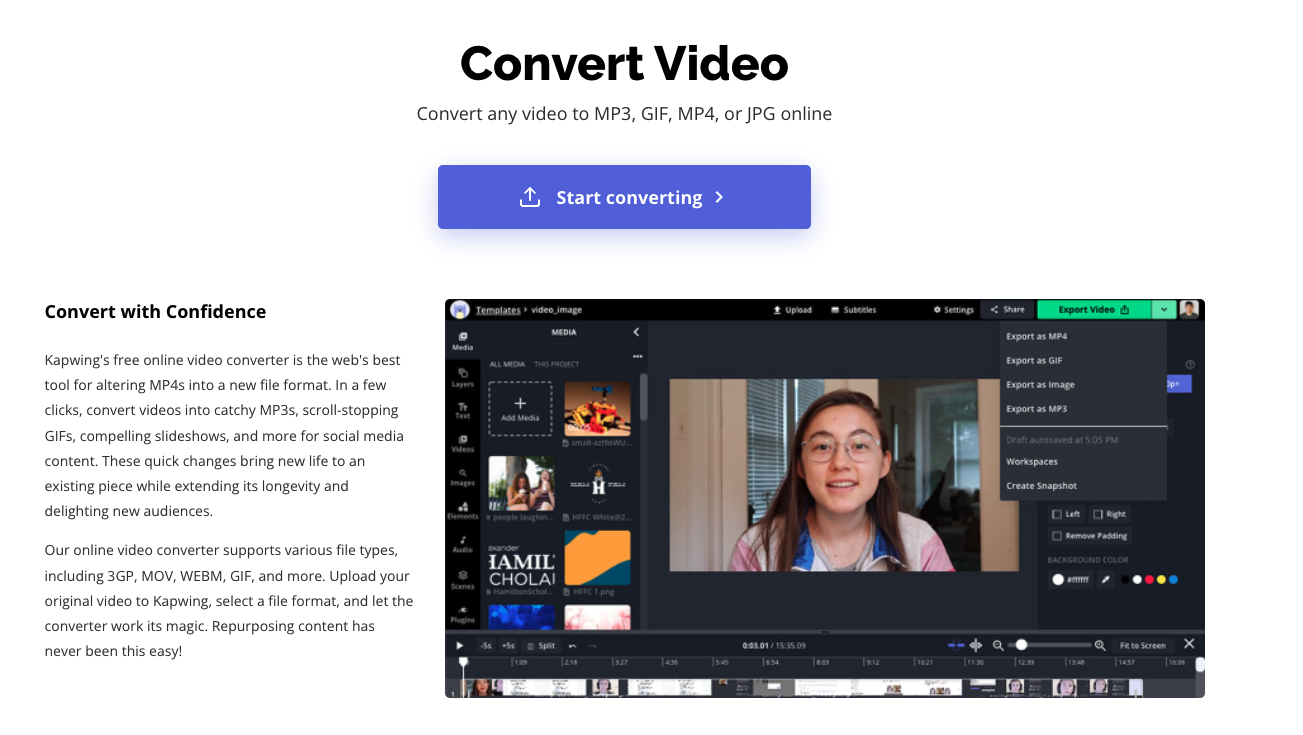Click the Start converting button
1303x735 pixels.
(624, 197)
